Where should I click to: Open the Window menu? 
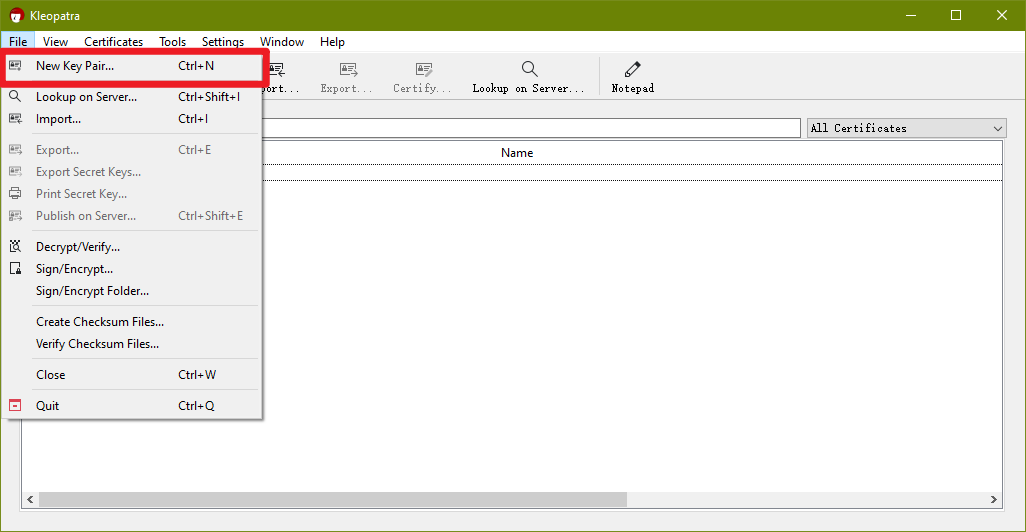282,42
